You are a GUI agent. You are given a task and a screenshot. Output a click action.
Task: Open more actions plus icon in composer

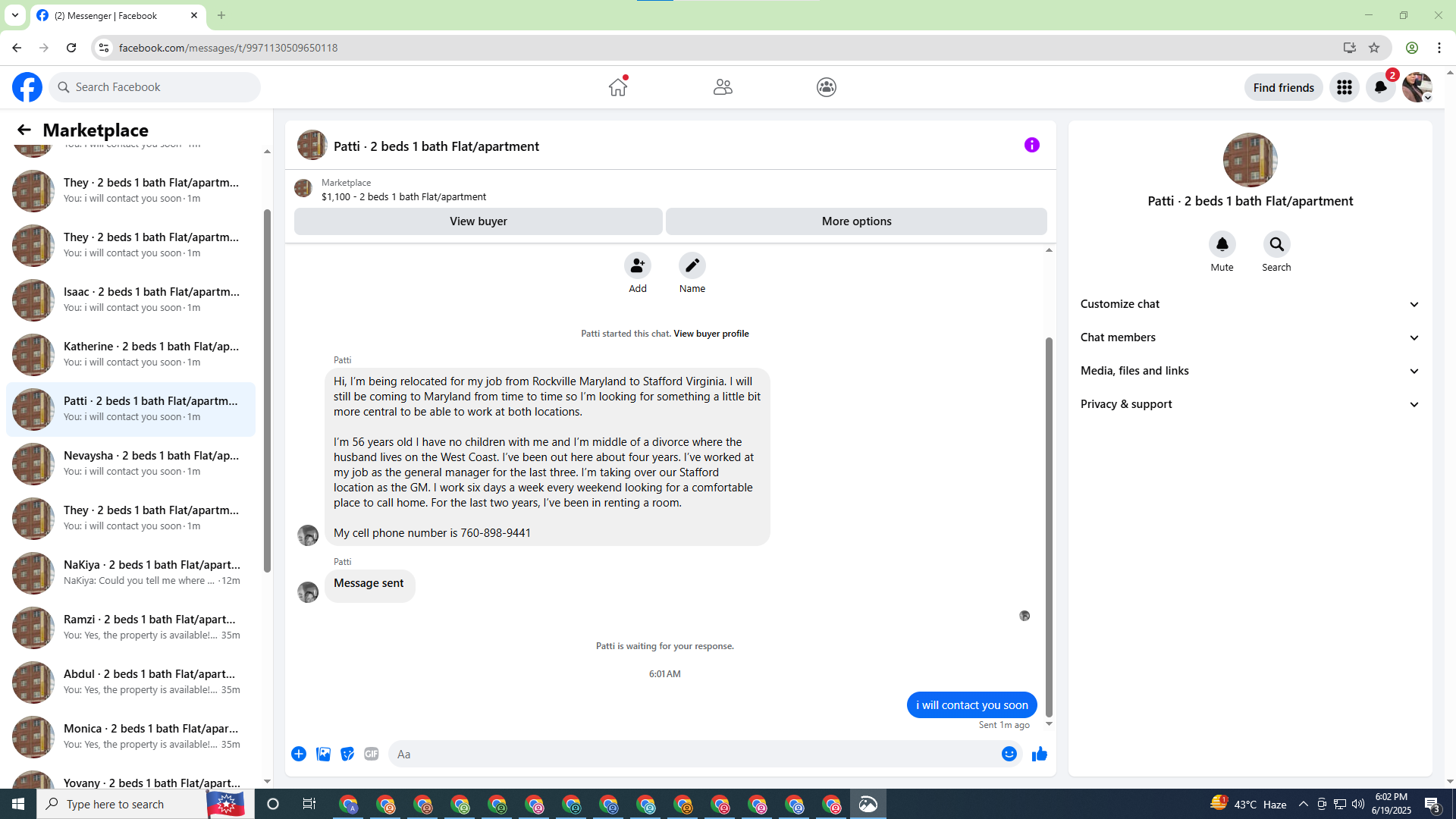pyautogui.click(x=299, y=754)
